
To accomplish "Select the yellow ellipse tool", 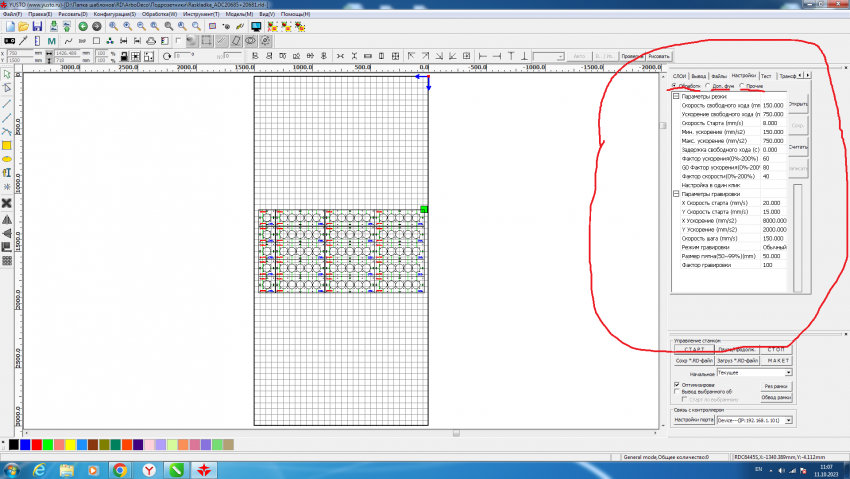I will point(7,159).
